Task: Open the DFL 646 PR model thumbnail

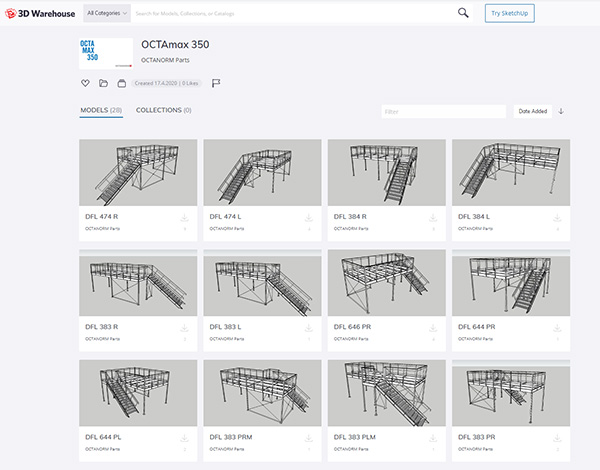Action: coord(386,283)
